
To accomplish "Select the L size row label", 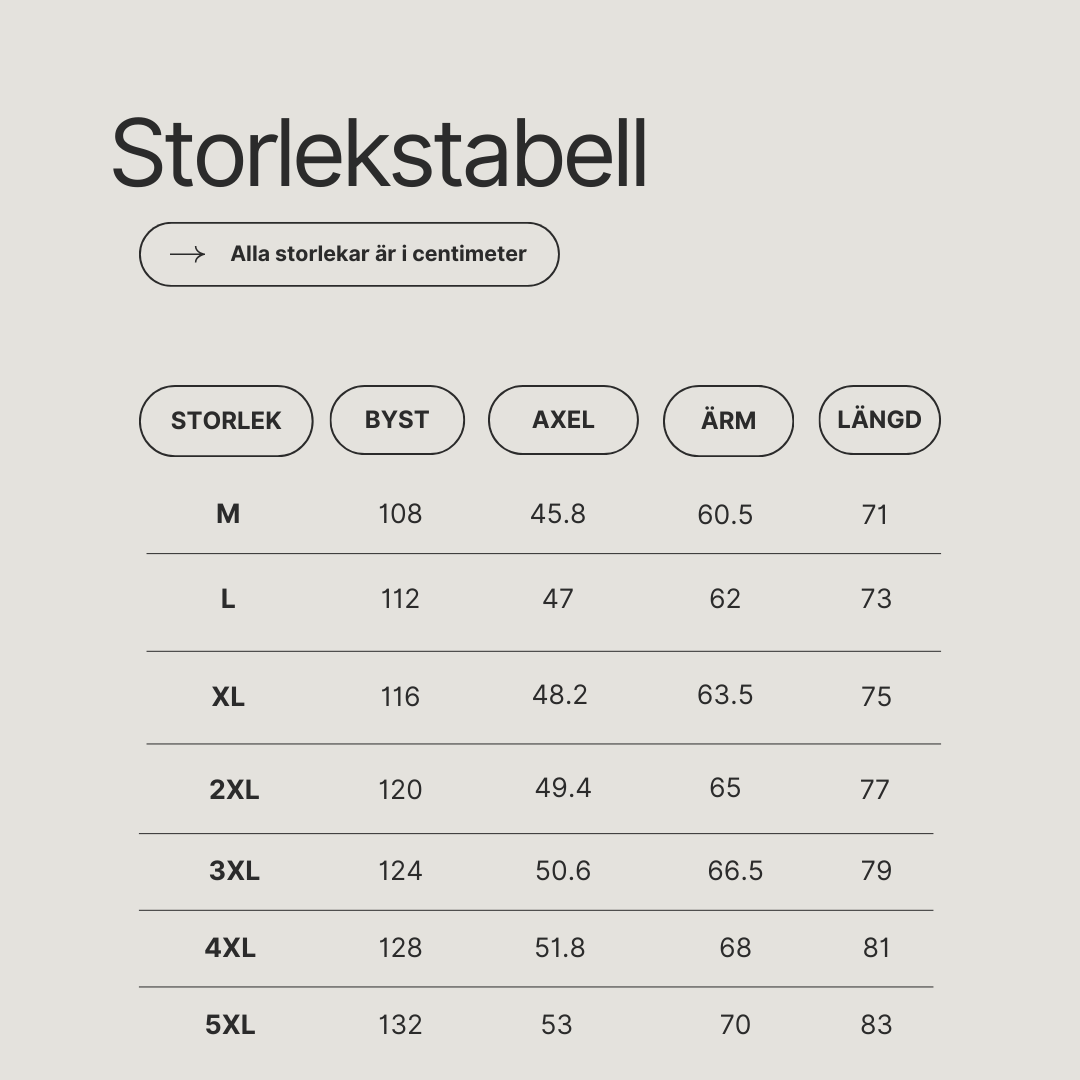I will [228, 599].
